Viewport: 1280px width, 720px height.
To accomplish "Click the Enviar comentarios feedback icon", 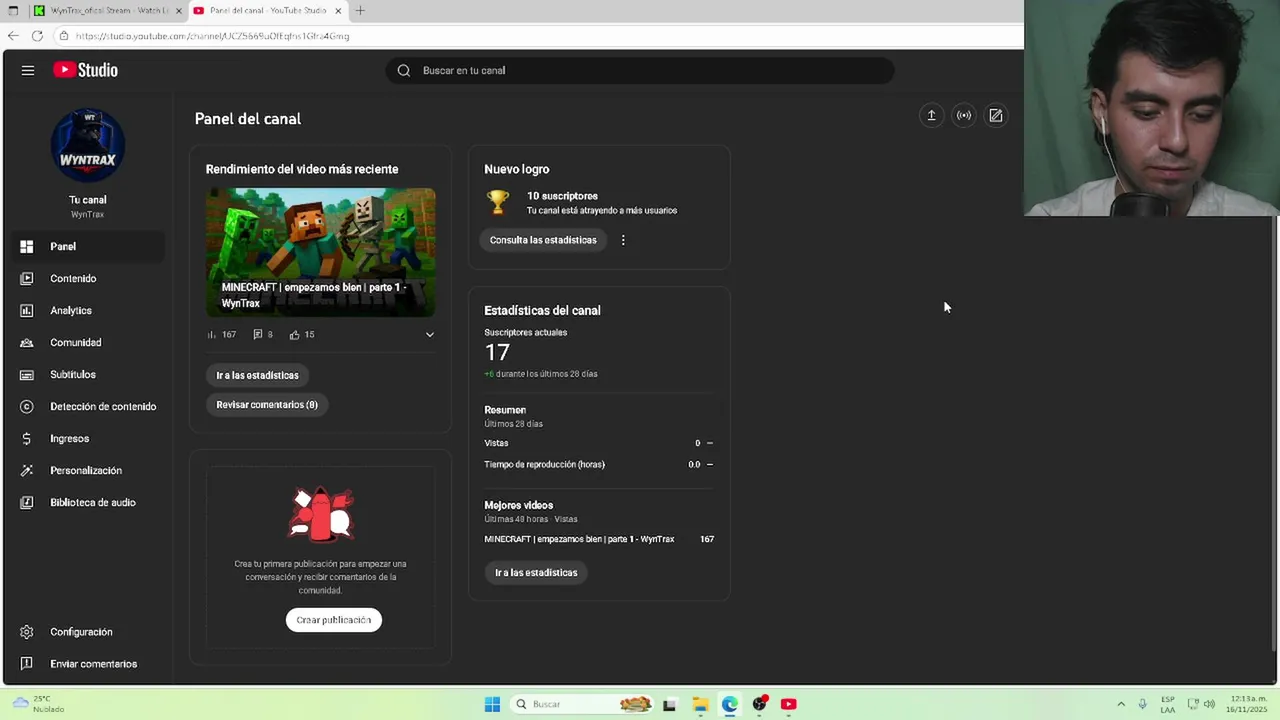I will click(27, 664).
